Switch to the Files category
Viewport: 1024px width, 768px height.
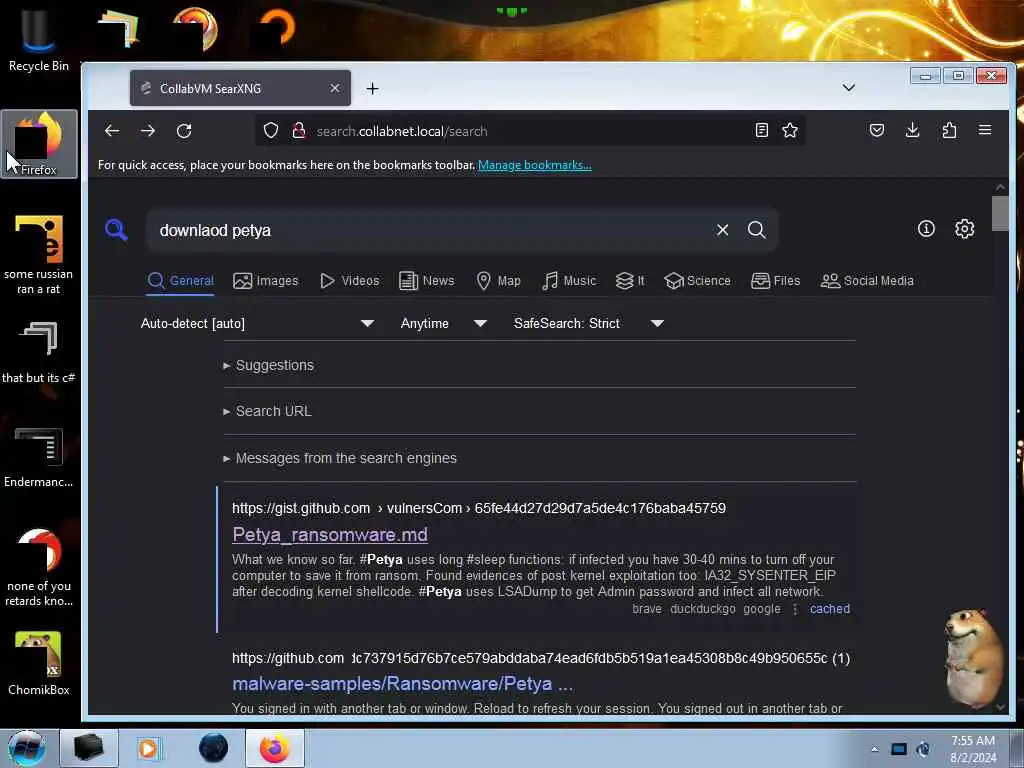775,281
